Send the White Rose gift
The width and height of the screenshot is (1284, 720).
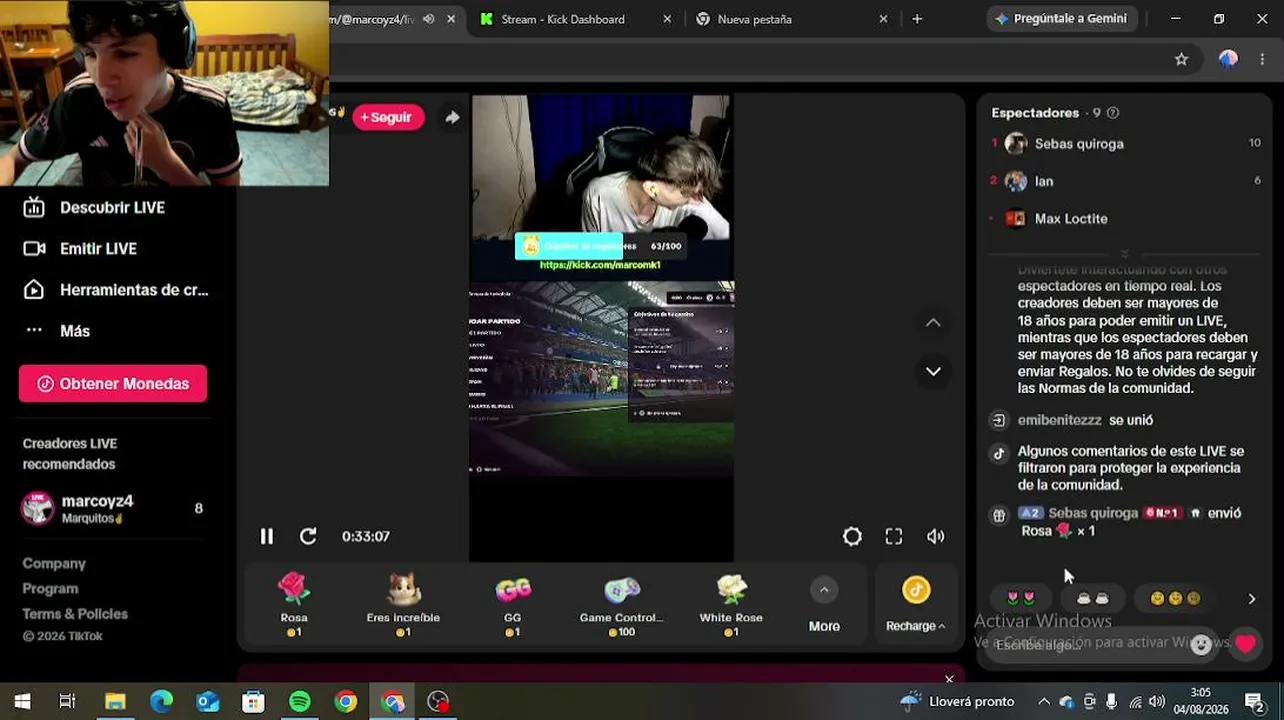coord(731,604)
